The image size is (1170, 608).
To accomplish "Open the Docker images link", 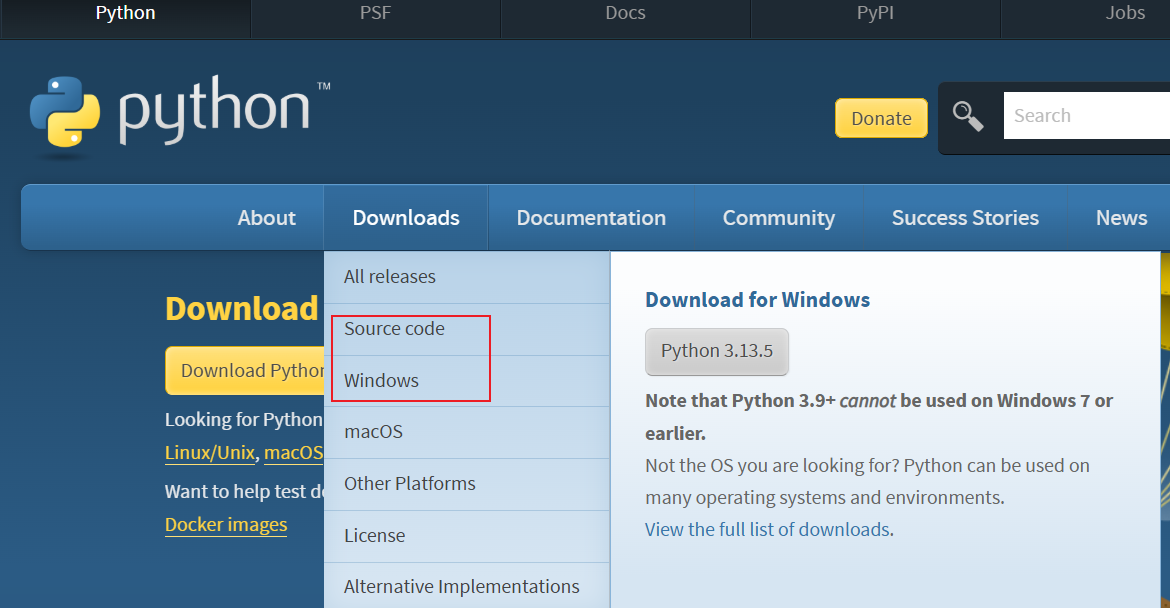I will pyautogui.click(x=226, y=525).
